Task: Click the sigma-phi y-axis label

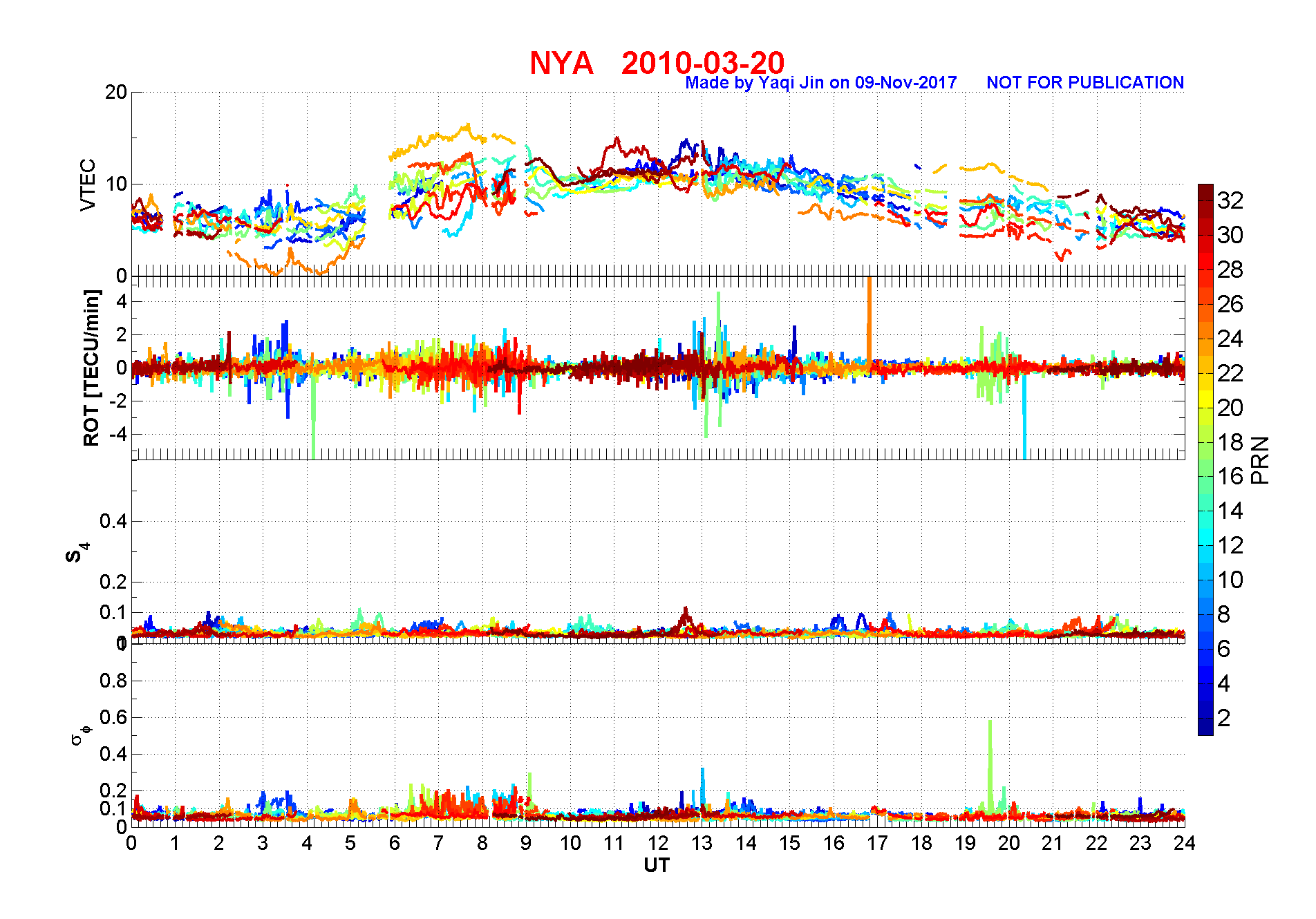Action: 81,735
